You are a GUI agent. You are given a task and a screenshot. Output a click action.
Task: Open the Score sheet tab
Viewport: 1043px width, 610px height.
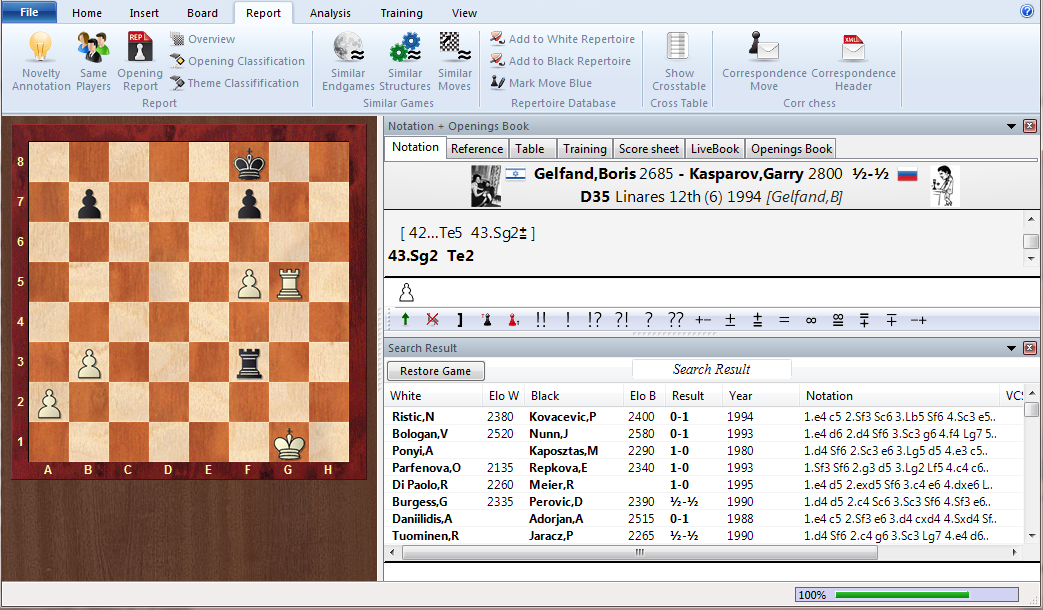pyautogui.click(x=649, y=149)
